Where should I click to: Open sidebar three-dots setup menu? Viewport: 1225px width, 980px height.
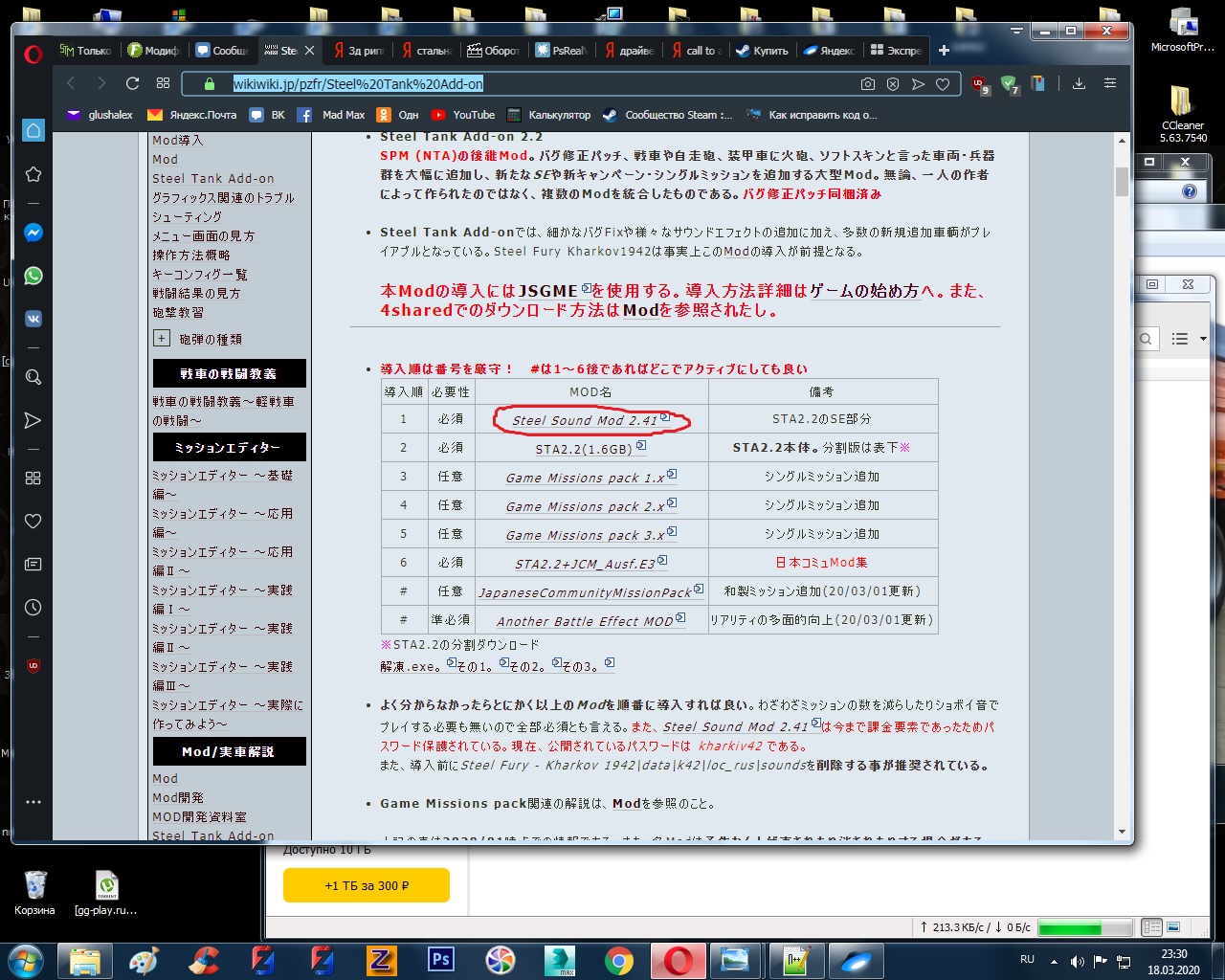tap(33, 802)
